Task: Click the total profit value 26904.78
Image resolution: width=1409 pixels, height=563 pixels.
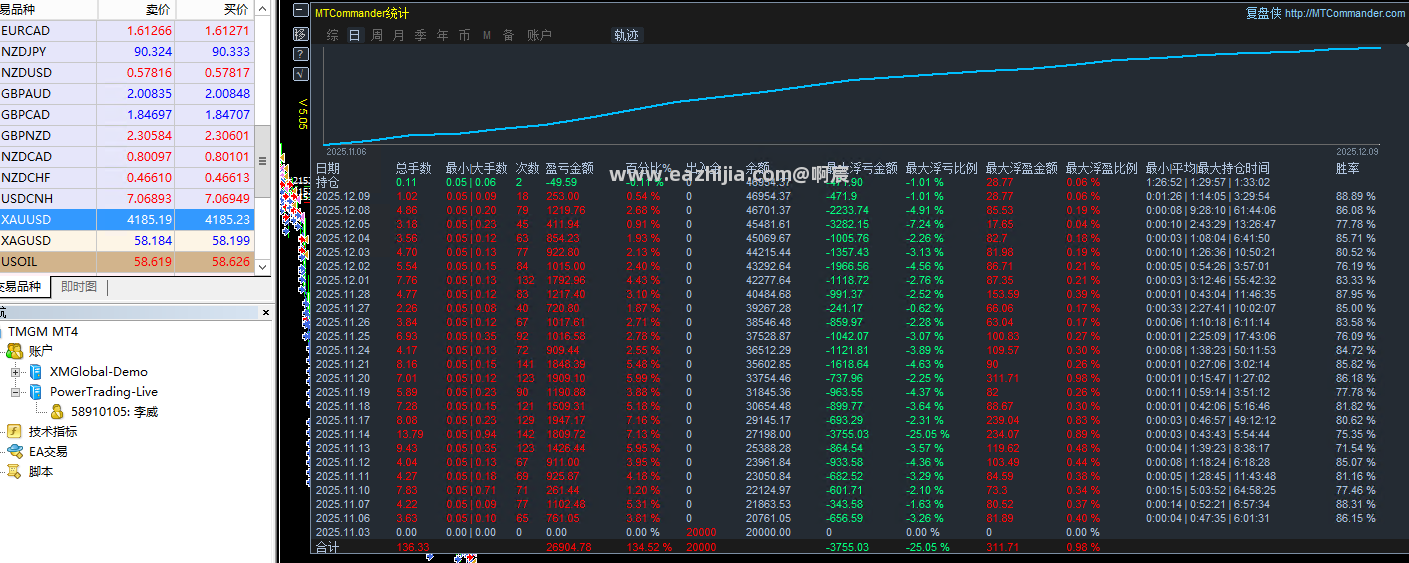Action: pyautogui.click(x=568, y=548)
